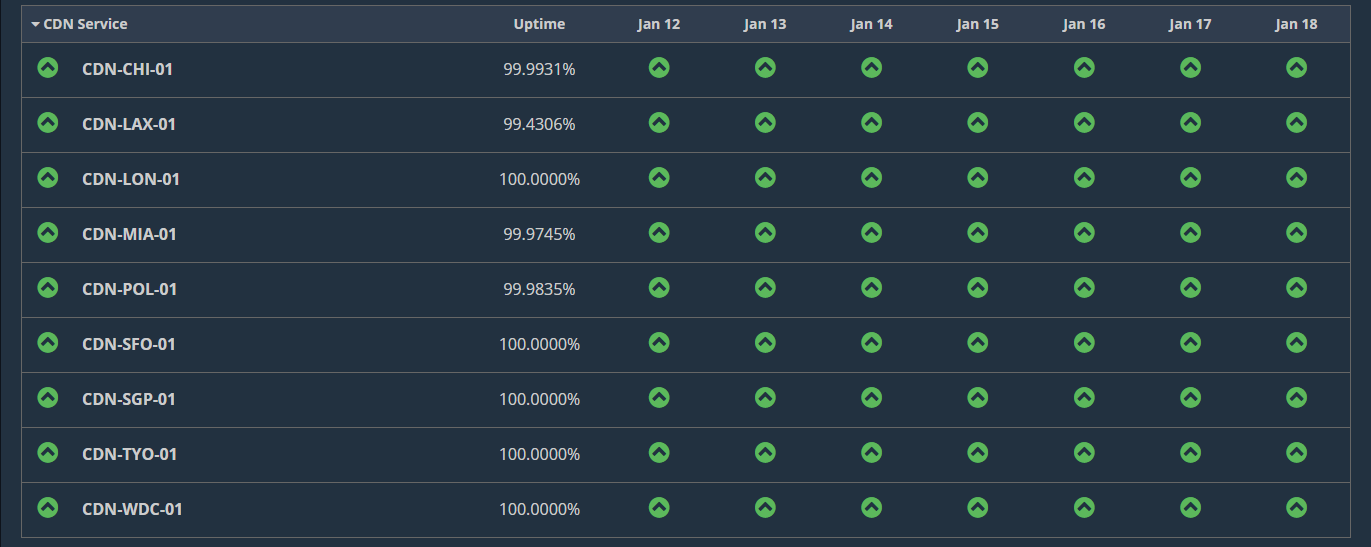This screenshot has height=547, width=1371.
Task: Click the Uptime column header
Action: (539, 24)
